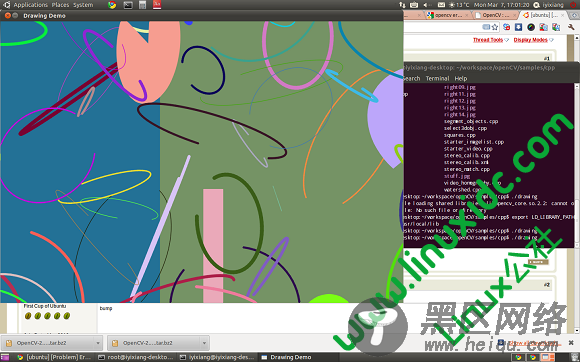Screen dimensions: 580x362
Task: Show the desktop with bottom-left panel icon
Action: pyautogui.click(x=4, y=357)
